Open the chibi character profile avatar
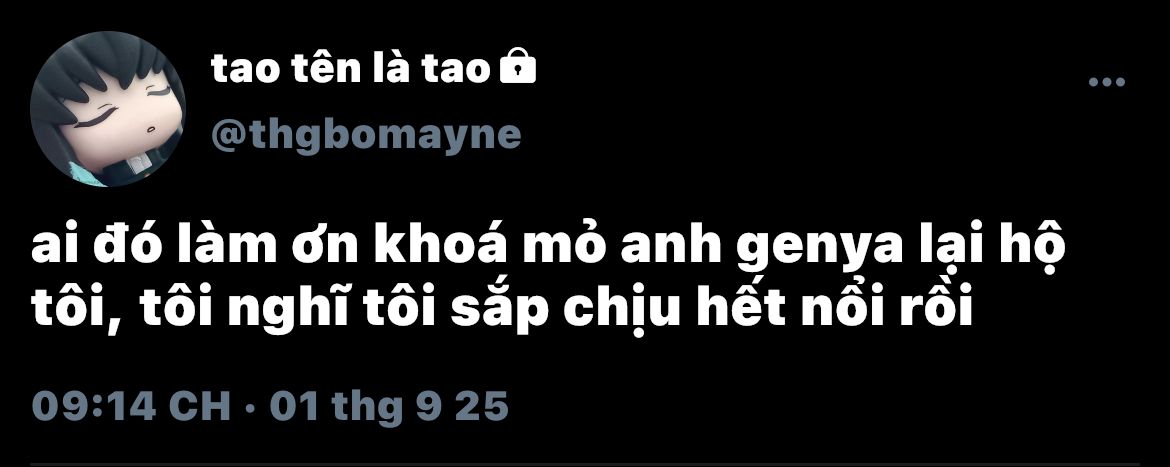This screenshot has height=467, width=1170. click(x=107, y=109)
